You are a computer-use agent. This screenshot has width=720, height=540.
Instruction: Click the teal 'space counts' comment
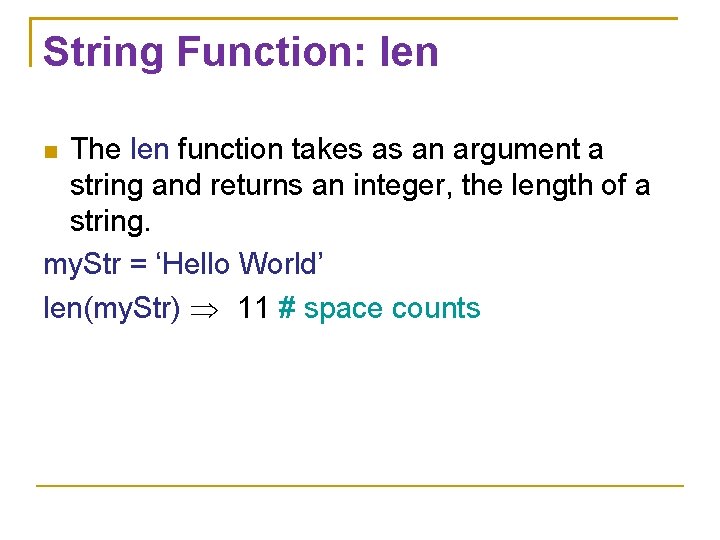392,309
